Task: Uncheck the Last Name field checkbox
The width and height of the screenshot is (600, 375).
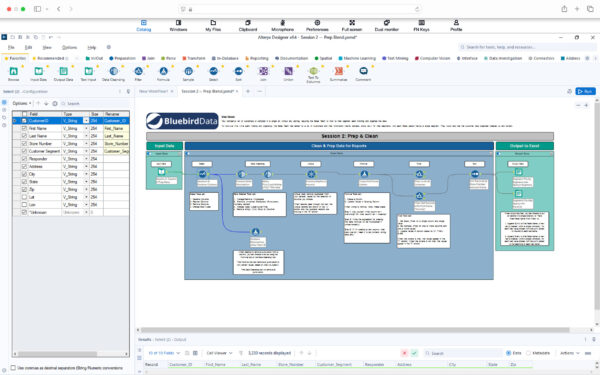Action: tap(24, 136)
